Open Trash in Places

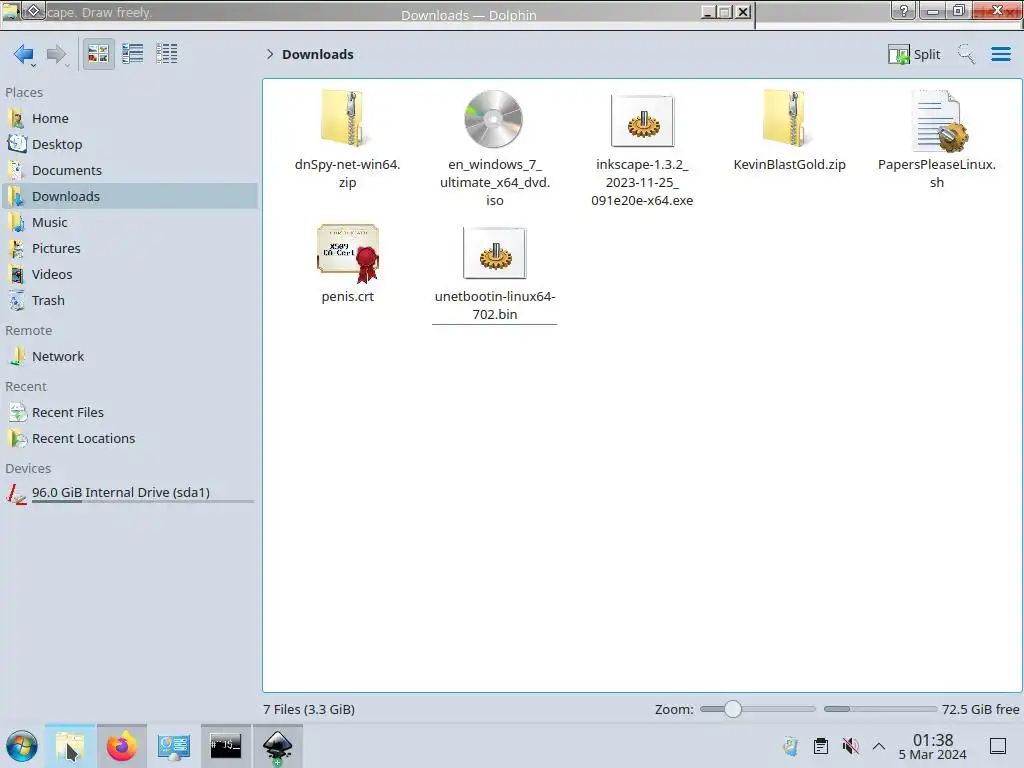pos(130,301)
